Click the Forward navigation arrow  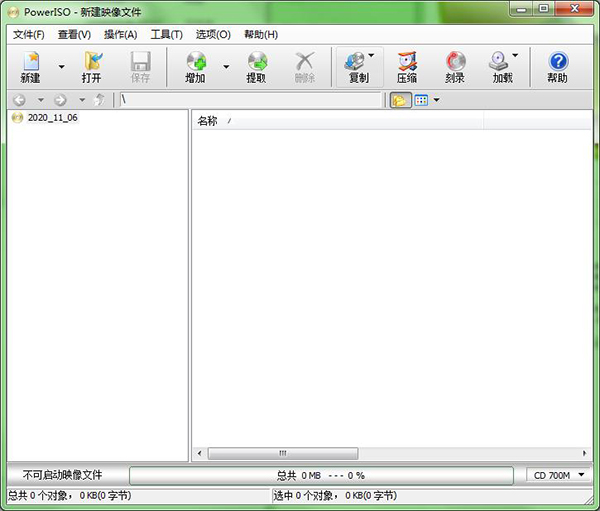pos(60,100)
